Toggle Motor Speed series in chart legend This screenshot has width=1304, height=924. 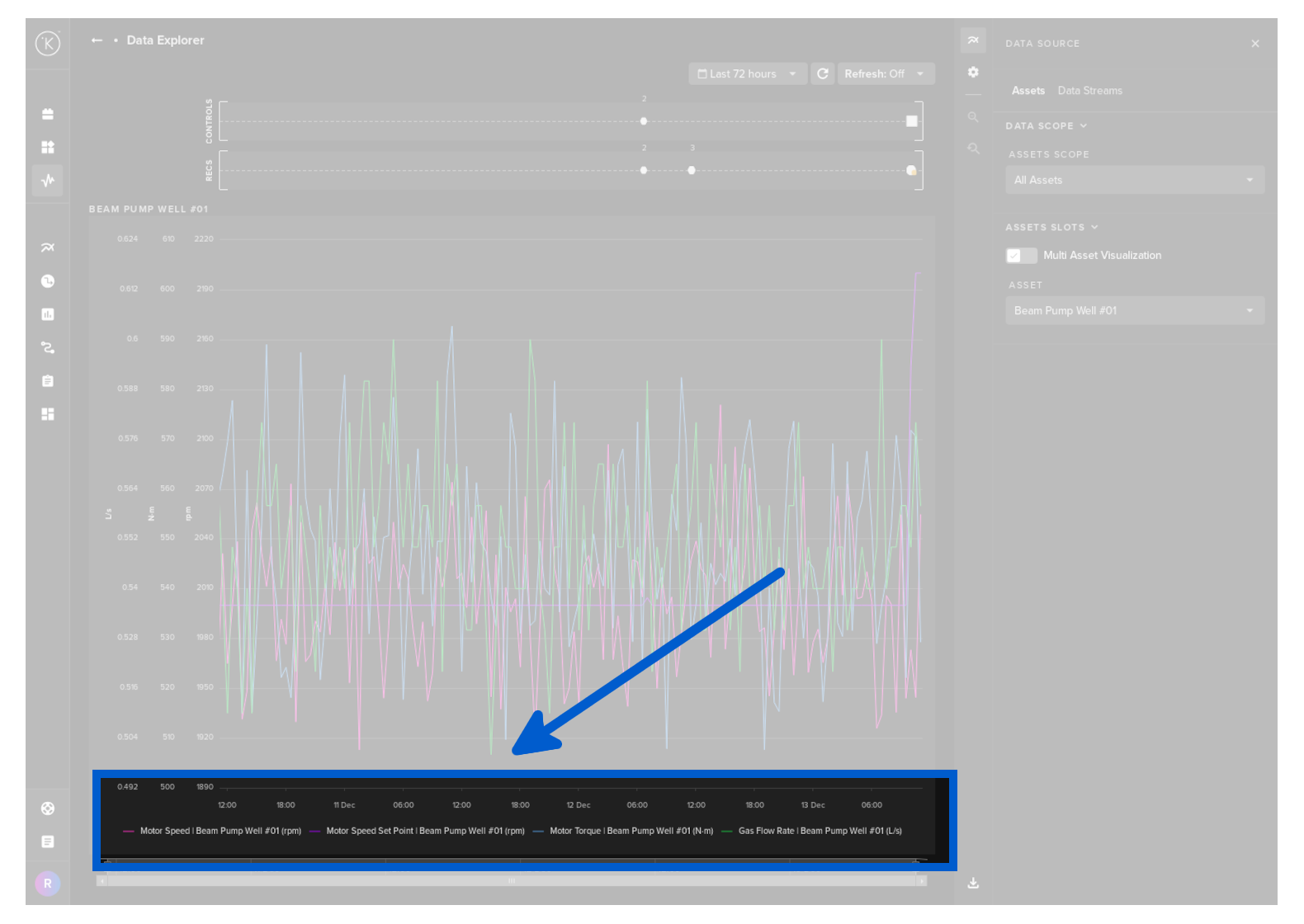pos(220,831)
